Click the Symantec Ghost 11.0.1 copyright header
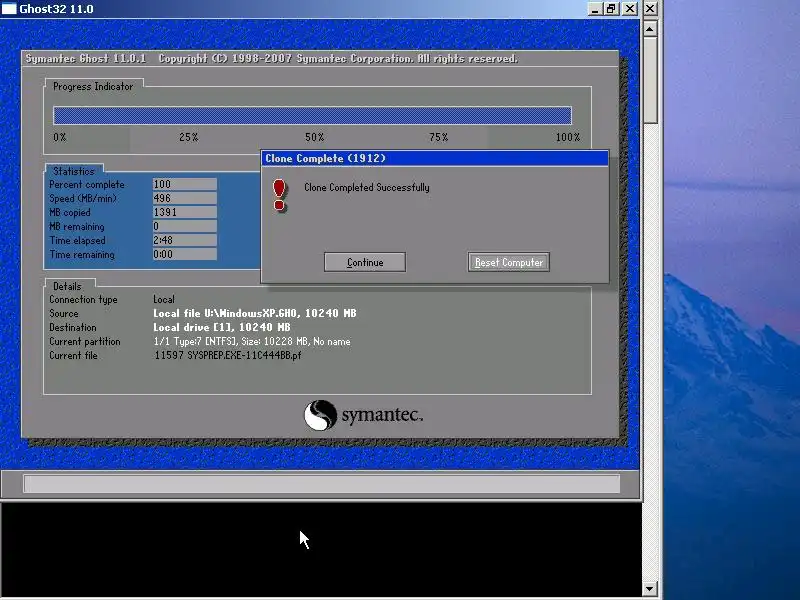This screenshot has width=800, height=600. (271, 59)
